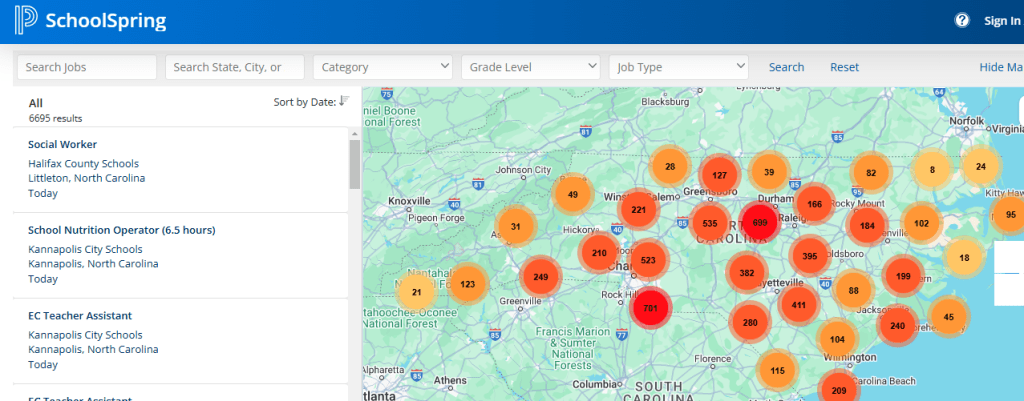Screen dimensions: 1024x401
Task: Reset the search filters
Action: click(844, 67)
